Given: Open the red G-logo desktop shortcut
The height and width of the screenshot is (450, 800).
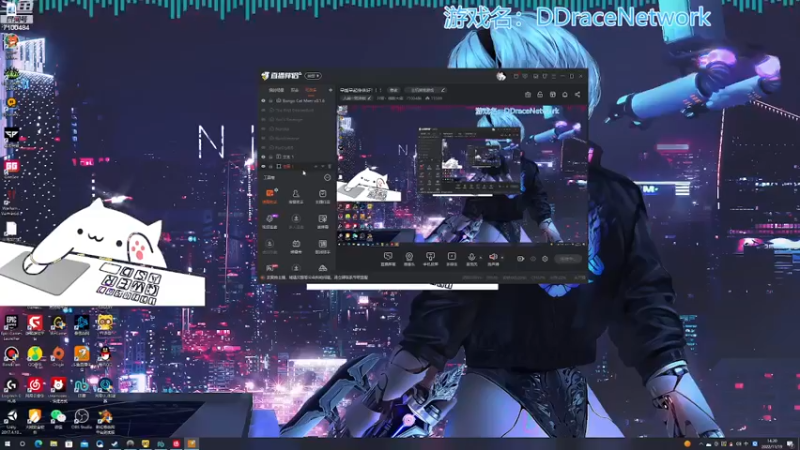Looking at the screenshot, I should coord(35,323).
